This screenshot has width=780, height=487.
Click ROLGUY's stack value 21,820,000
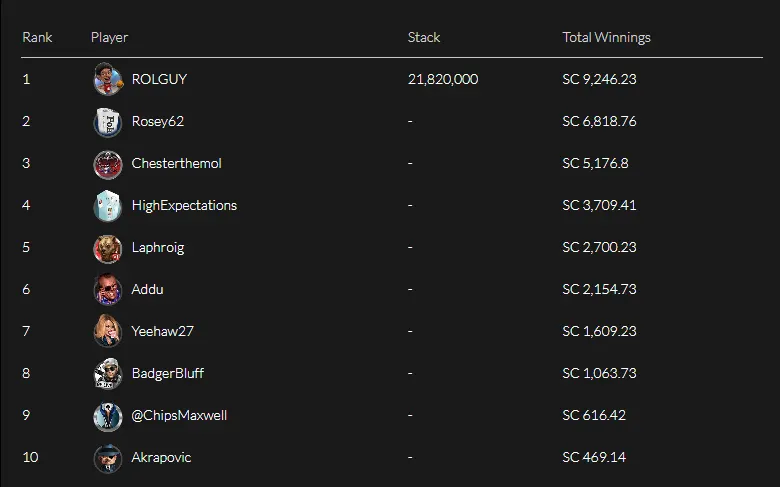pos(443,79)
